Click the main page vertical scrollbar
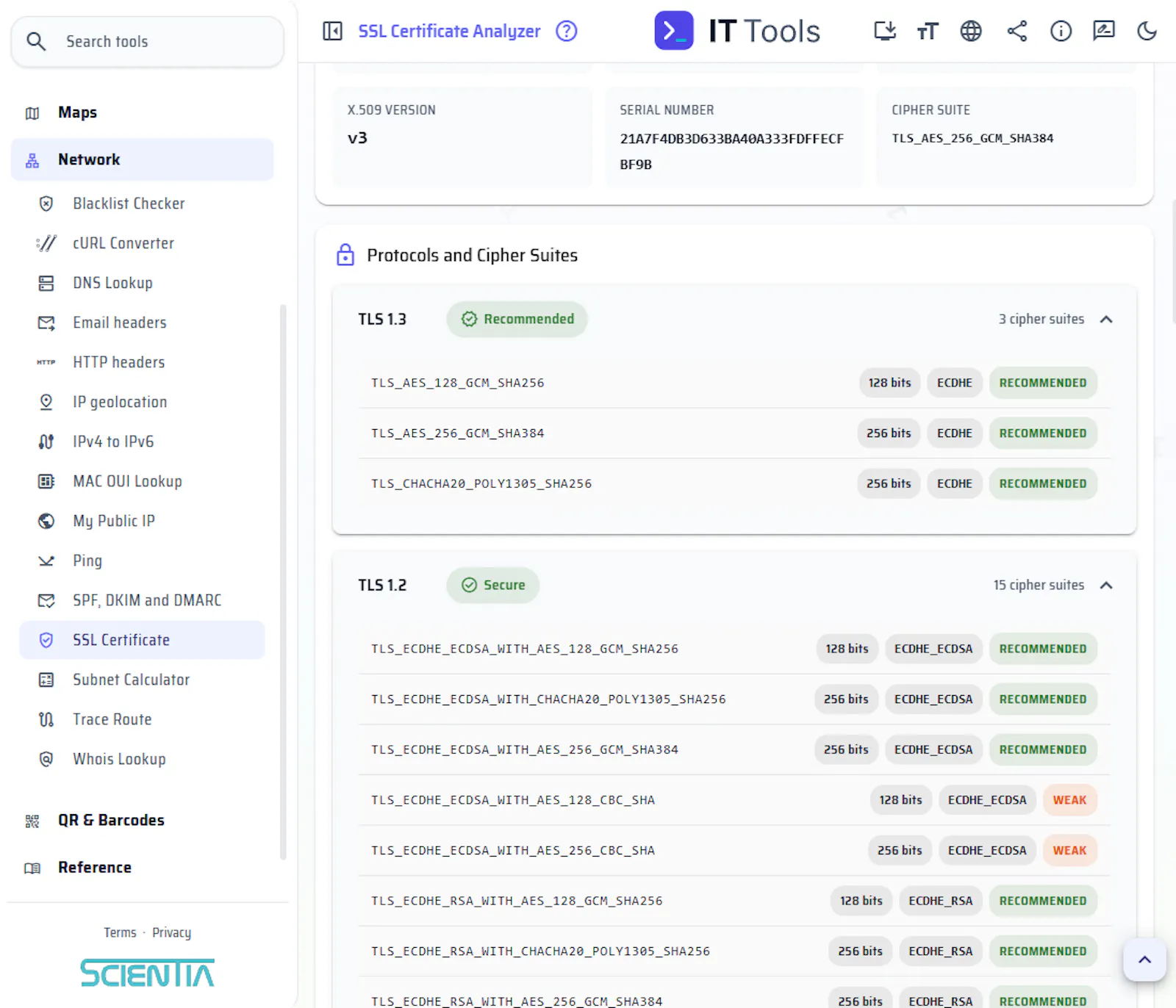Screen dimensions: 1176x1008 (x=1173, y=261)
